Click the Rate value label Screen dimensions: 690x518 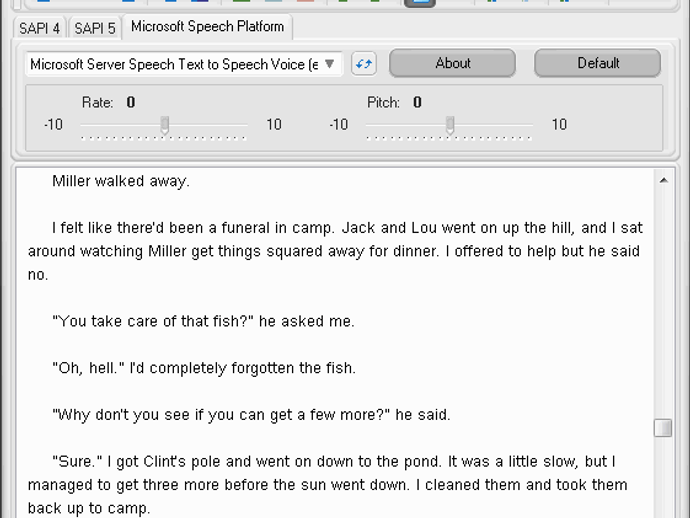pos(131,103)
